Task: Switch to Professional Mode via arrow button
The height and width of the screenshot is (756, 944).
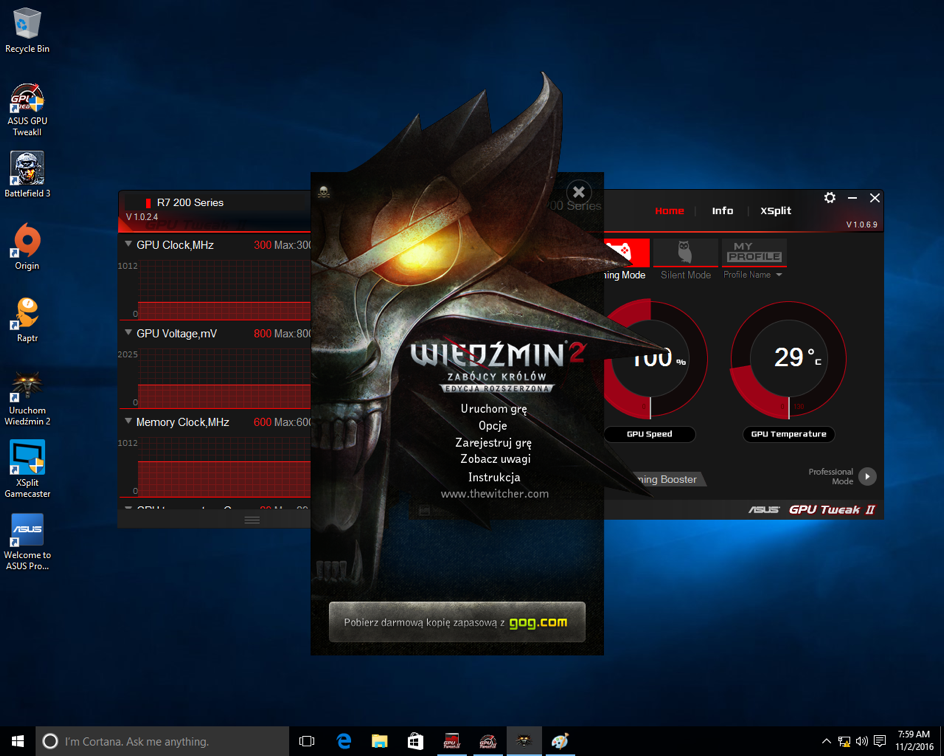Action: click(867, 477)
